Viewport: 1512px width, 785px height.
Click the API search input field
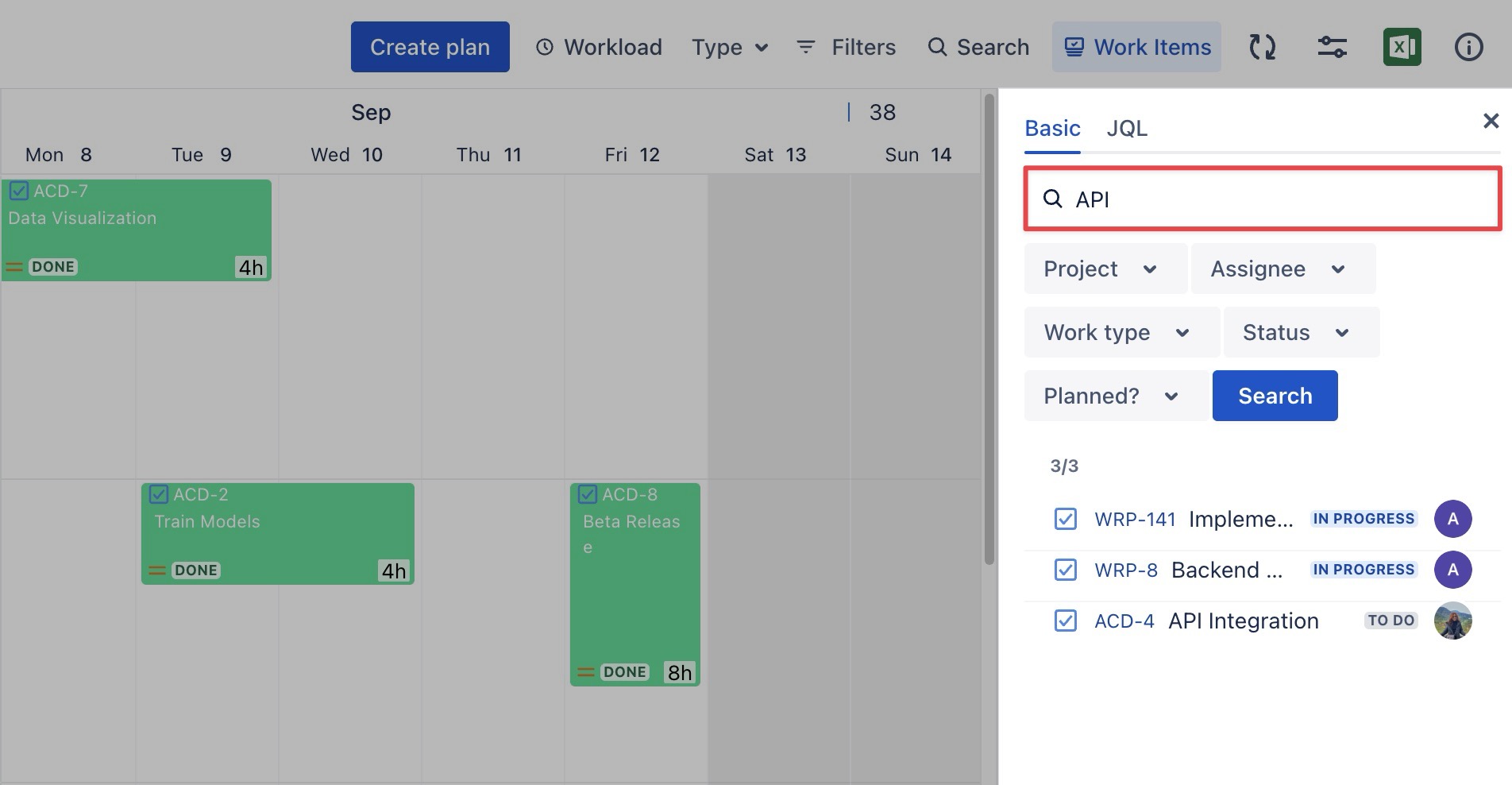pos(1271,199)
